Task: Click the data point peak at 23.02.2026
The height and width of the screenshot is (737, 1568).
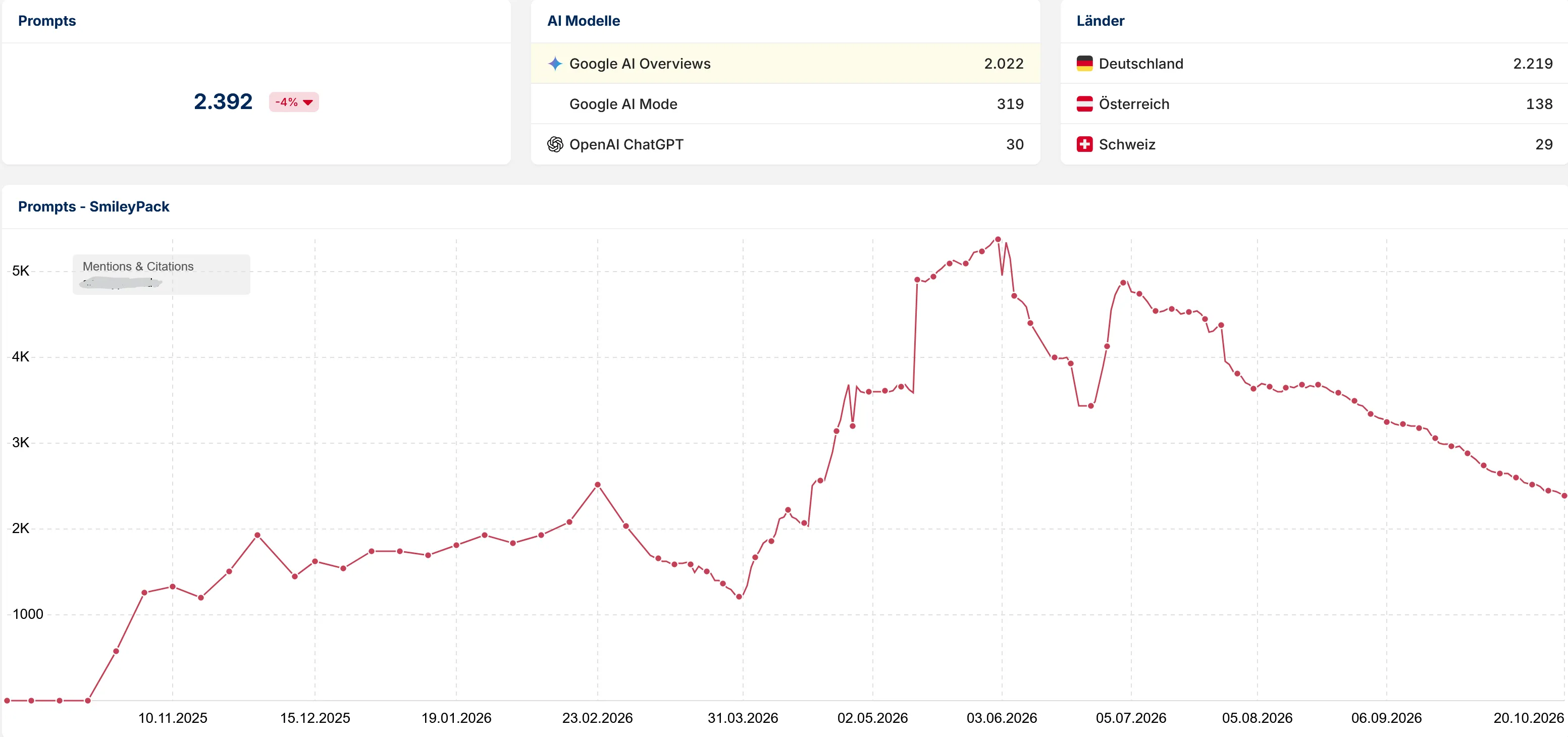Action: coord(597,485)
